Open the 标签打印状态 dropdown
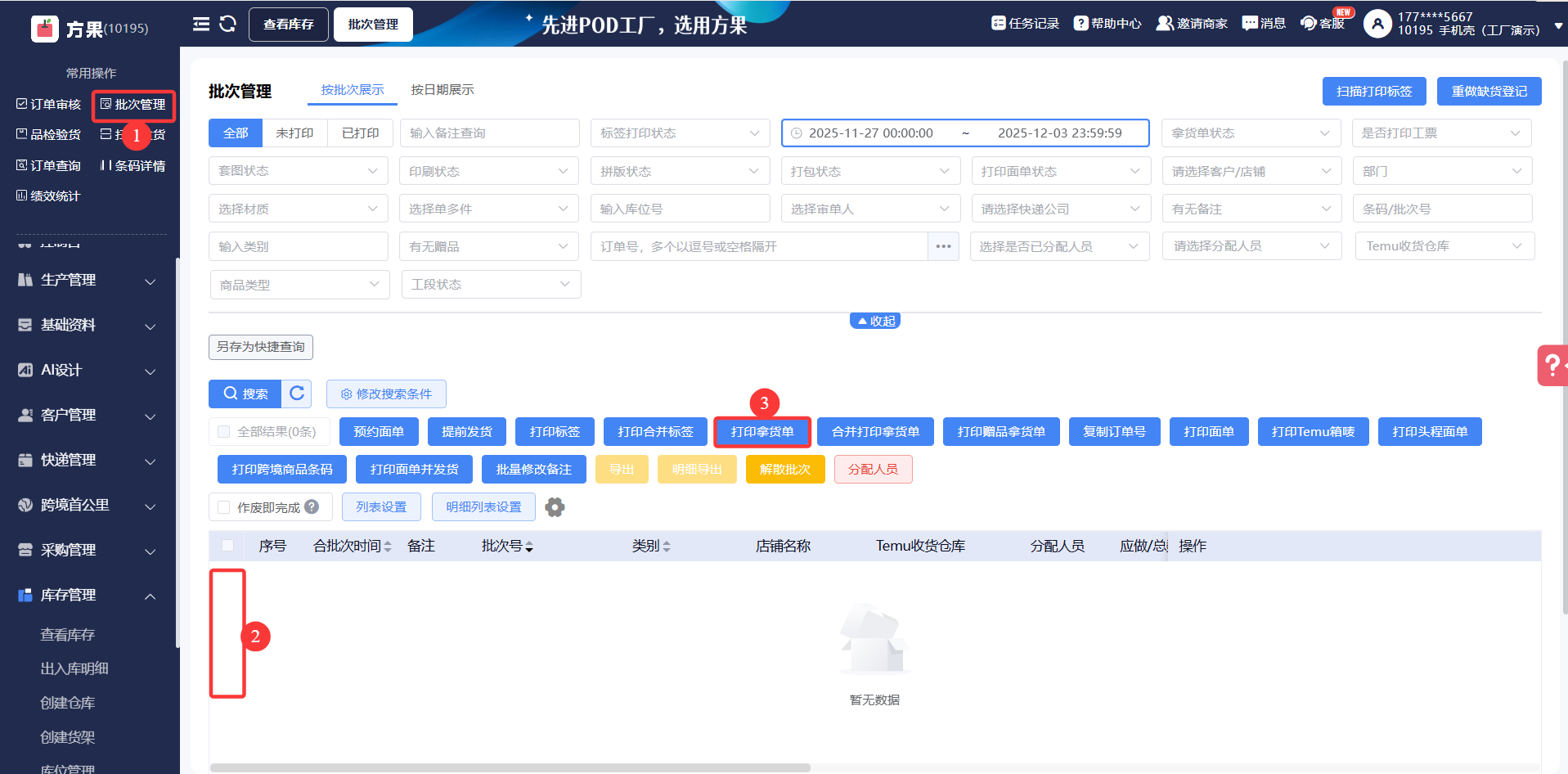 tap(681, 133)
